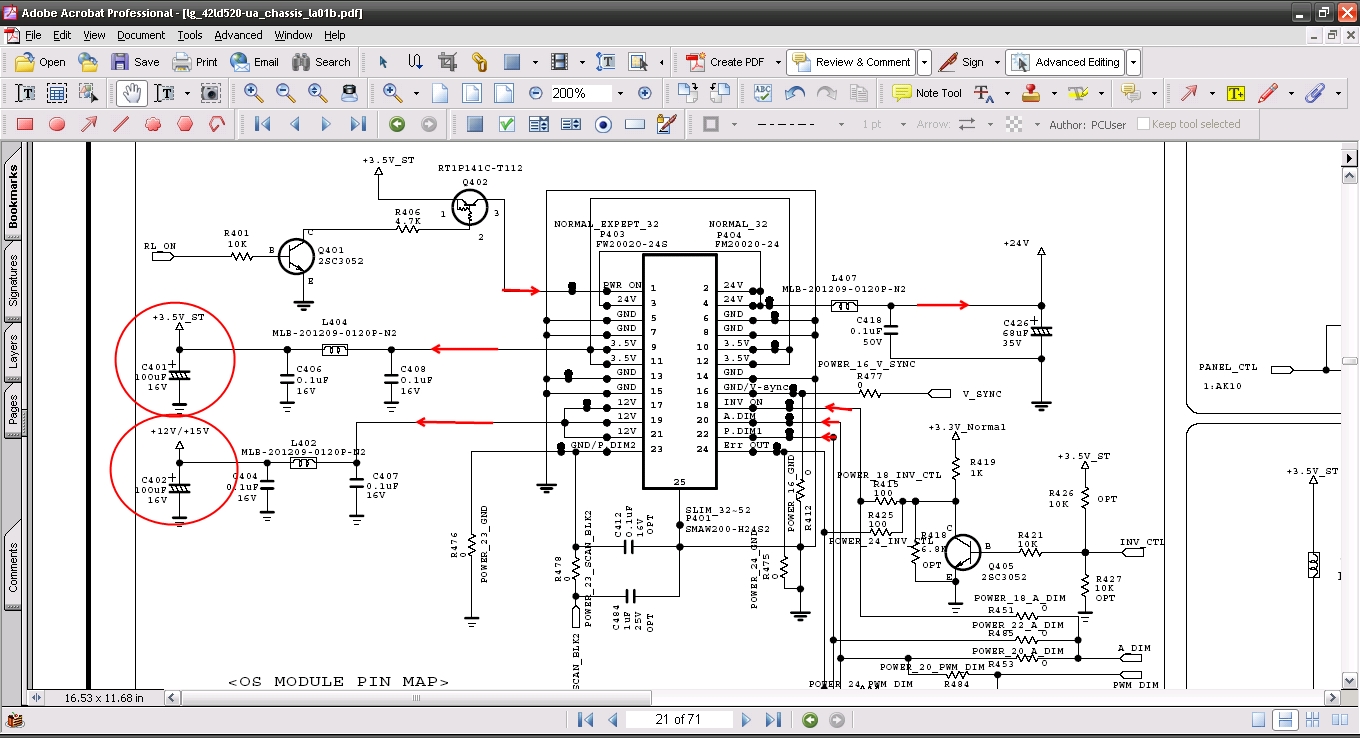This screenshot has height=738, width=1360.
Task: Click the Advanced Editing button
Action: point(1065,62)
